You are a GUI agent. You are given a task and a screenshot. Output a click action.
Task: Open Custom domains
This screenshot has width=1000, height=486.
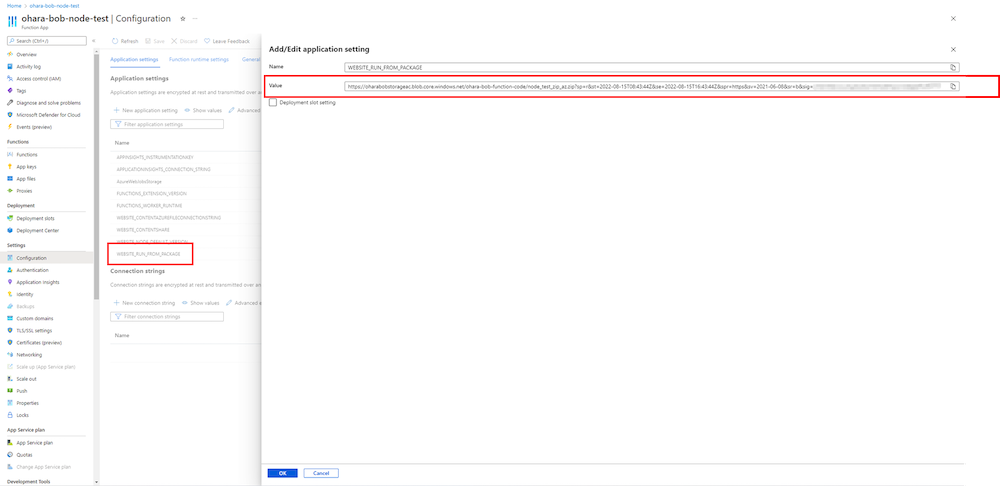coord(34,318)
